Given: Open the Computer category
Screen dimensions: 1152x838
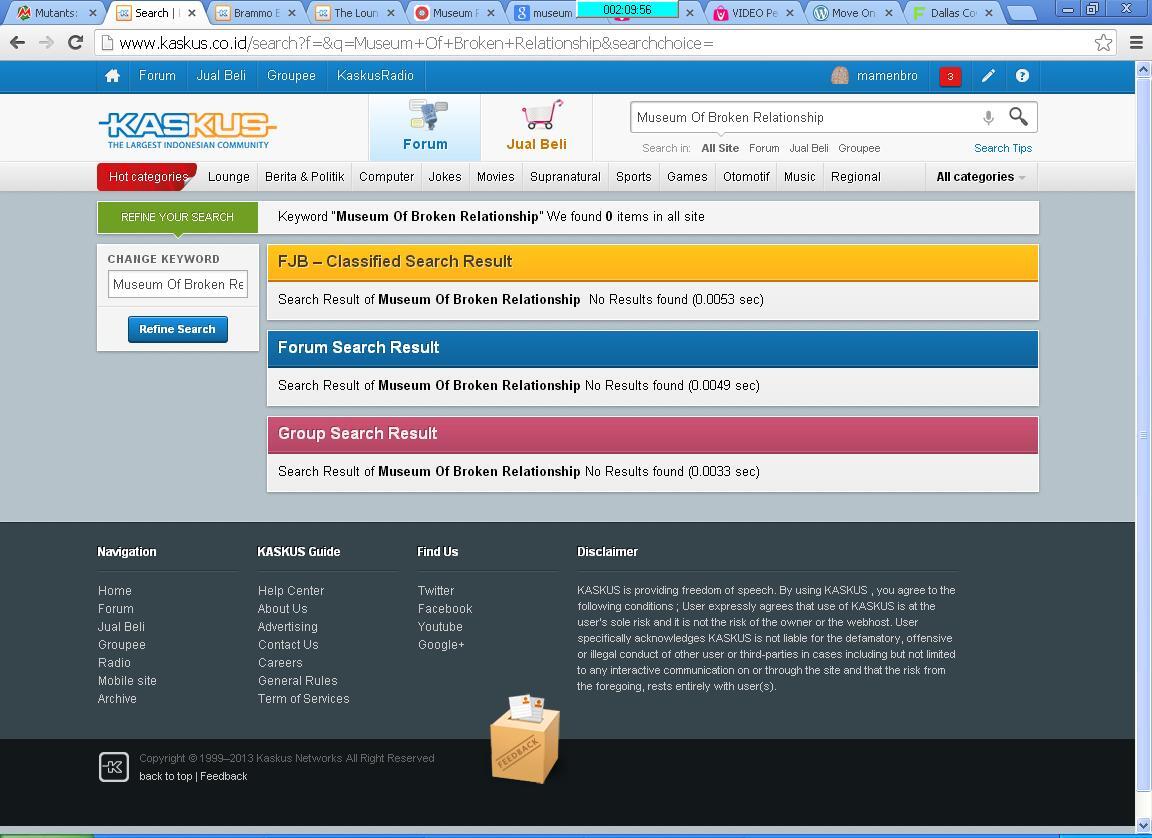Looking at the screenshot, I should (386, 177).
